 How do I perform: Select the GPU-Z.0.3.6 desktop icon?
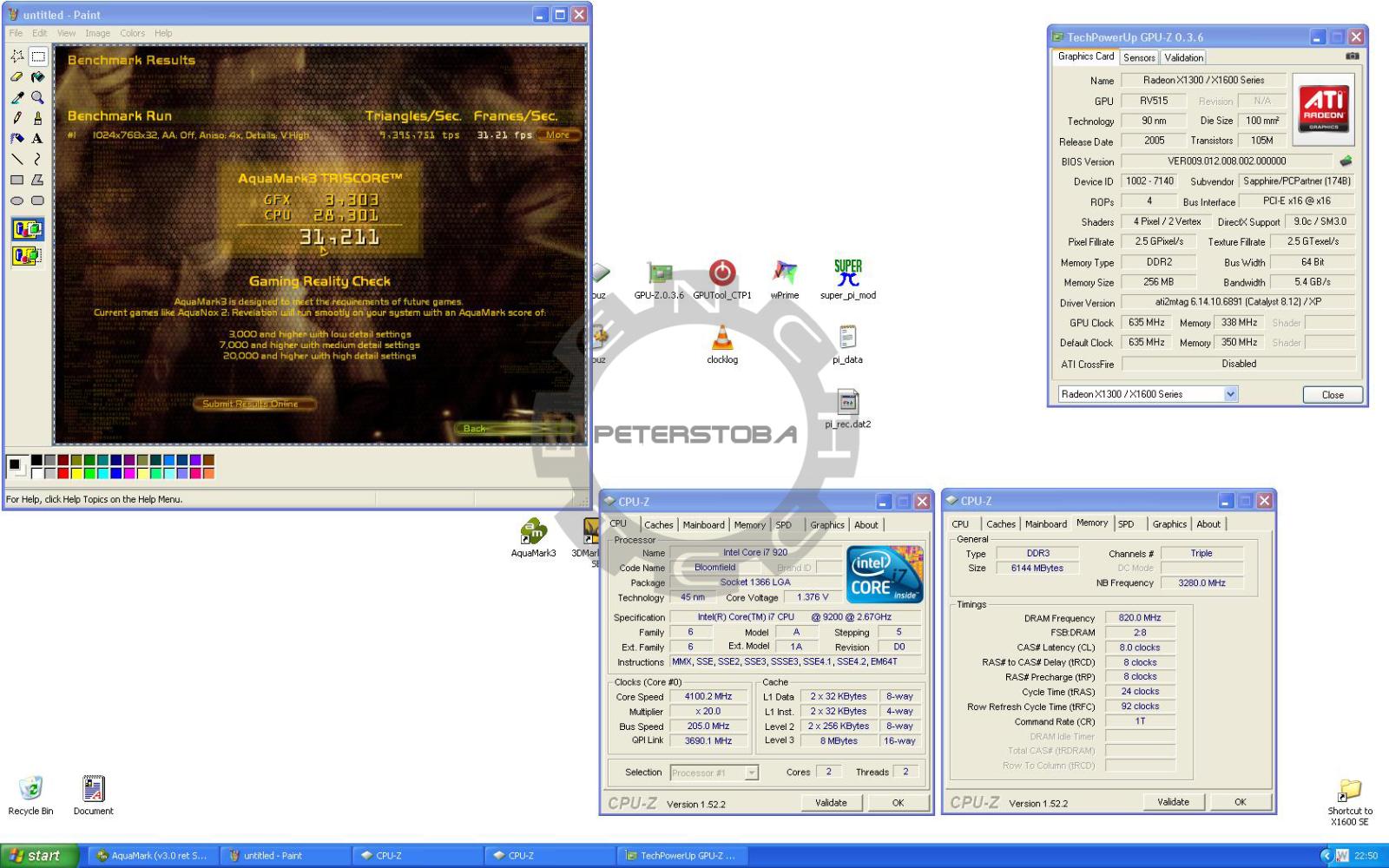point(659,279)
